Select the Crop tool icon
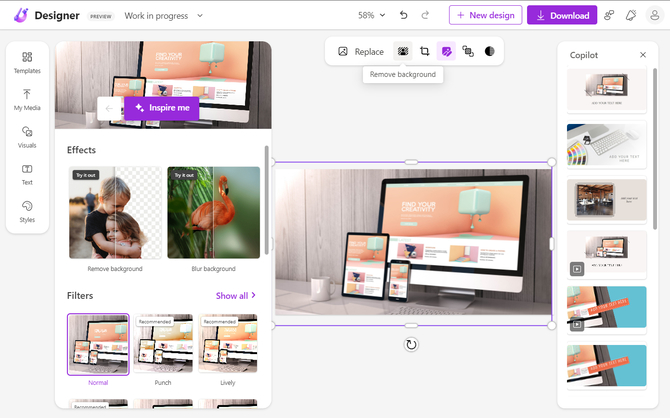This screenshot has width=670, height=418. point(424,51)
